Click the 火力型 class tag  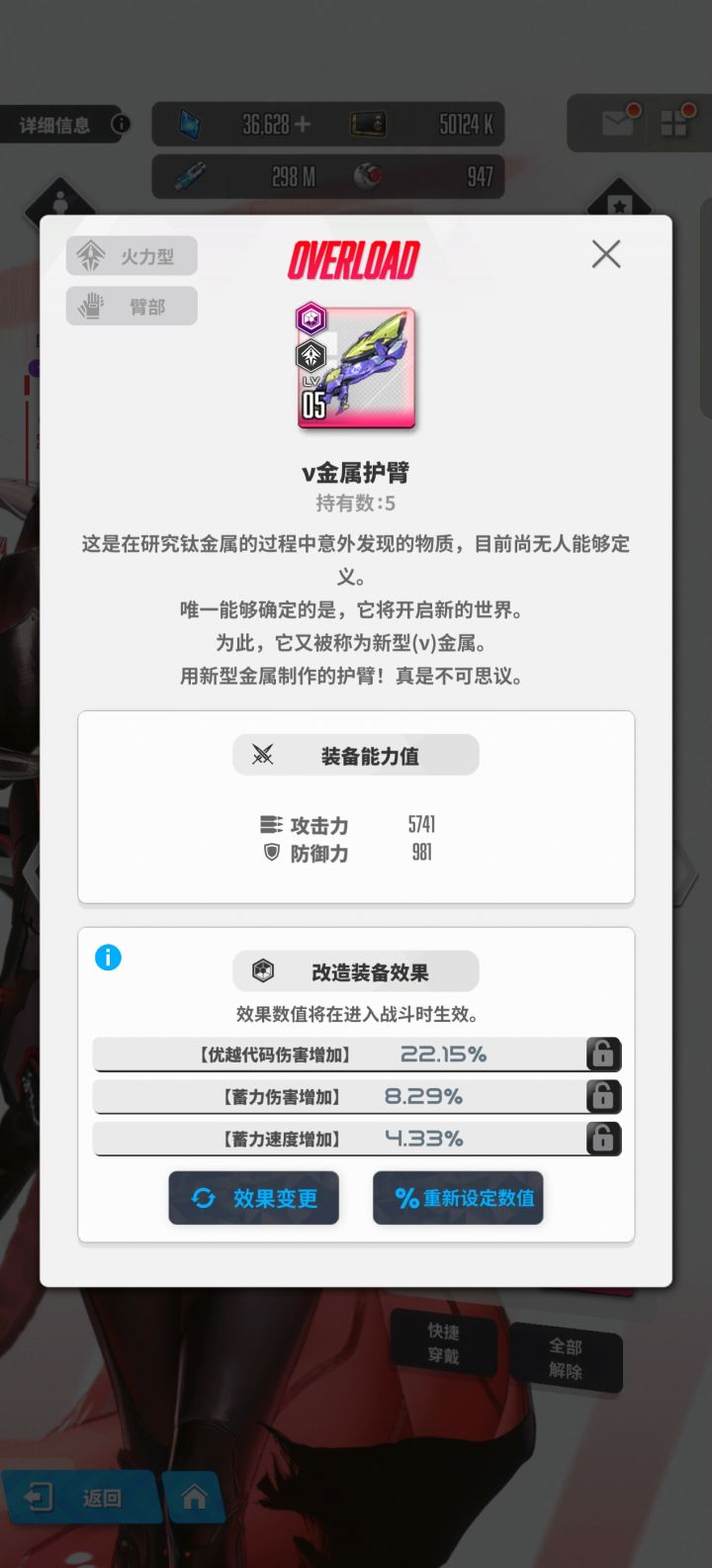pos(132,256)
